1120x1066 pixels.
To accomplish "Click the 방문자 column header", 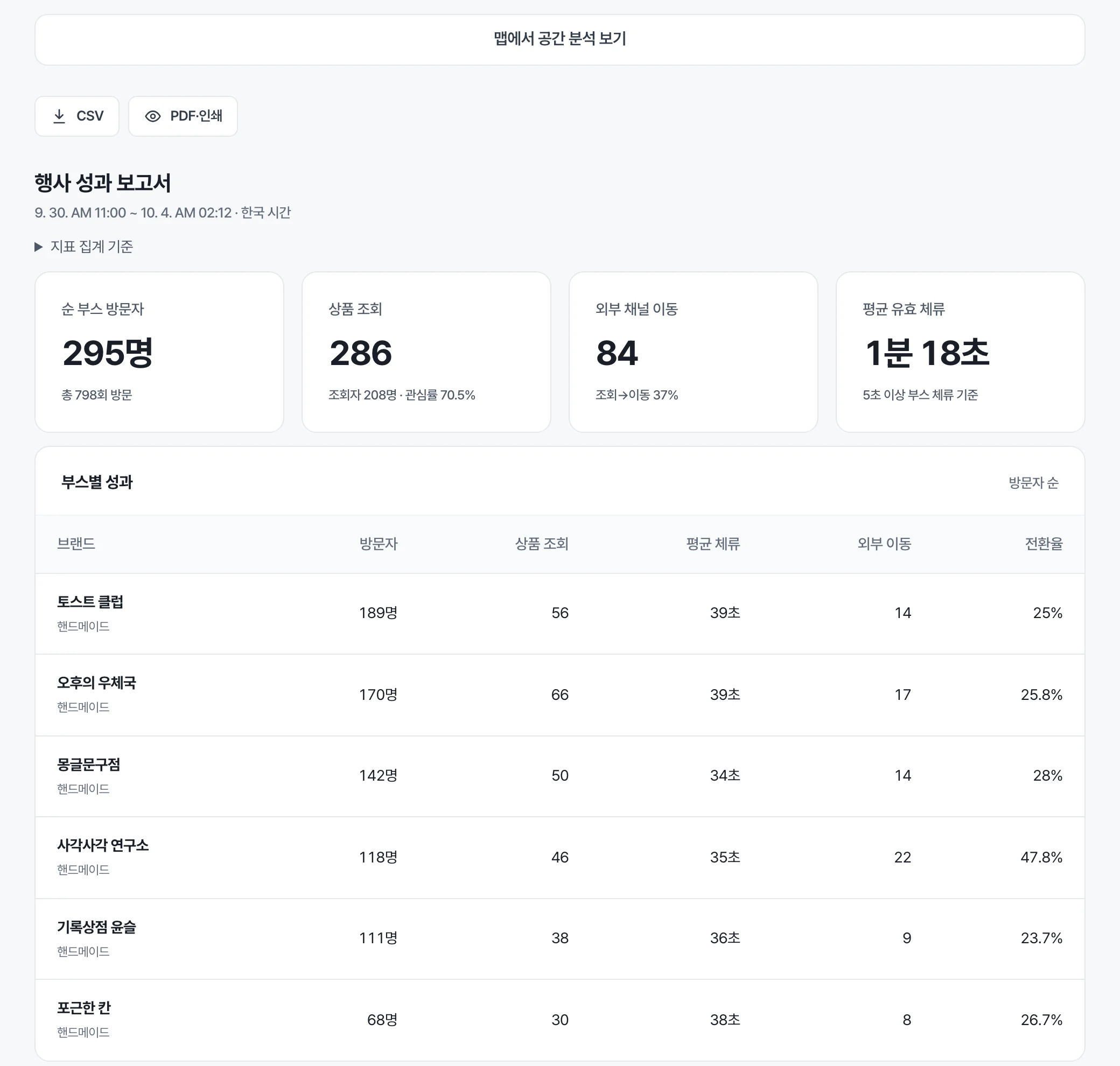I will (379, 544).
